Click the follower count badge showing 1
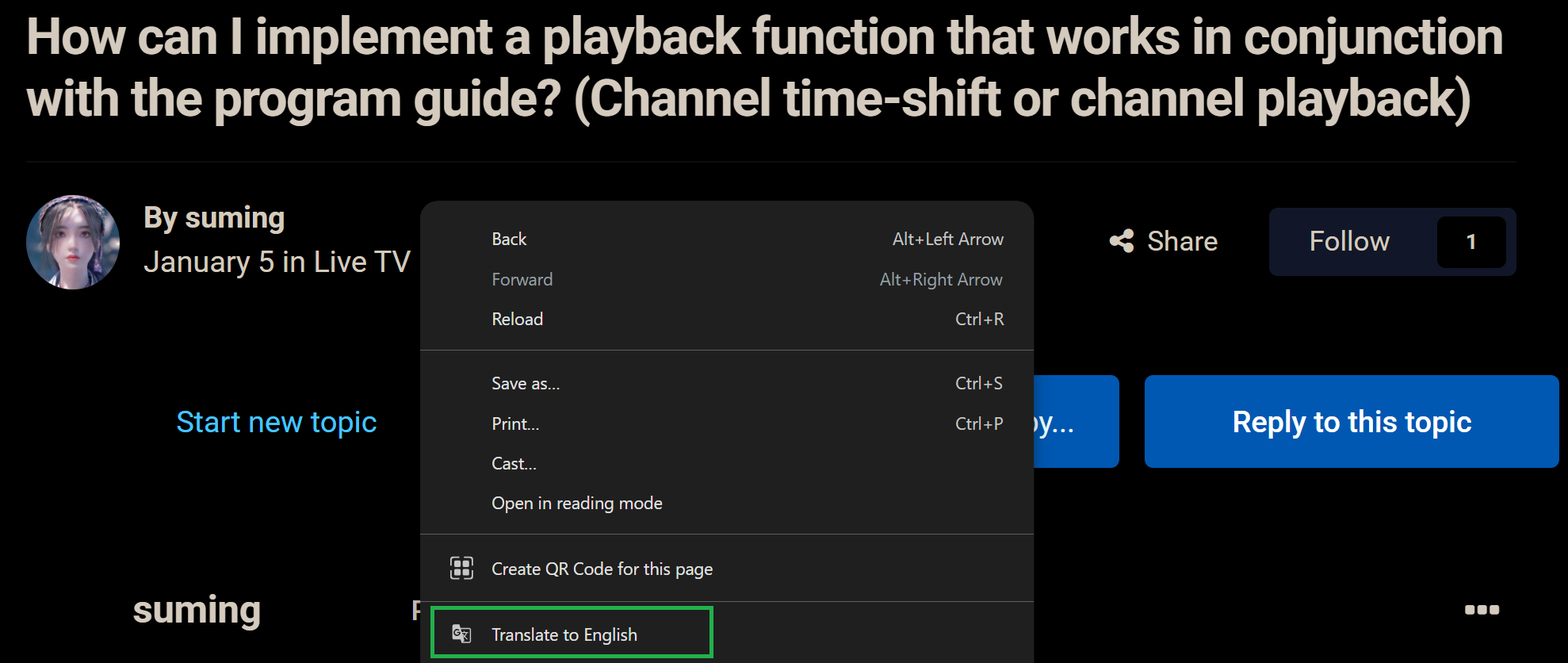 coord(1470,242)
